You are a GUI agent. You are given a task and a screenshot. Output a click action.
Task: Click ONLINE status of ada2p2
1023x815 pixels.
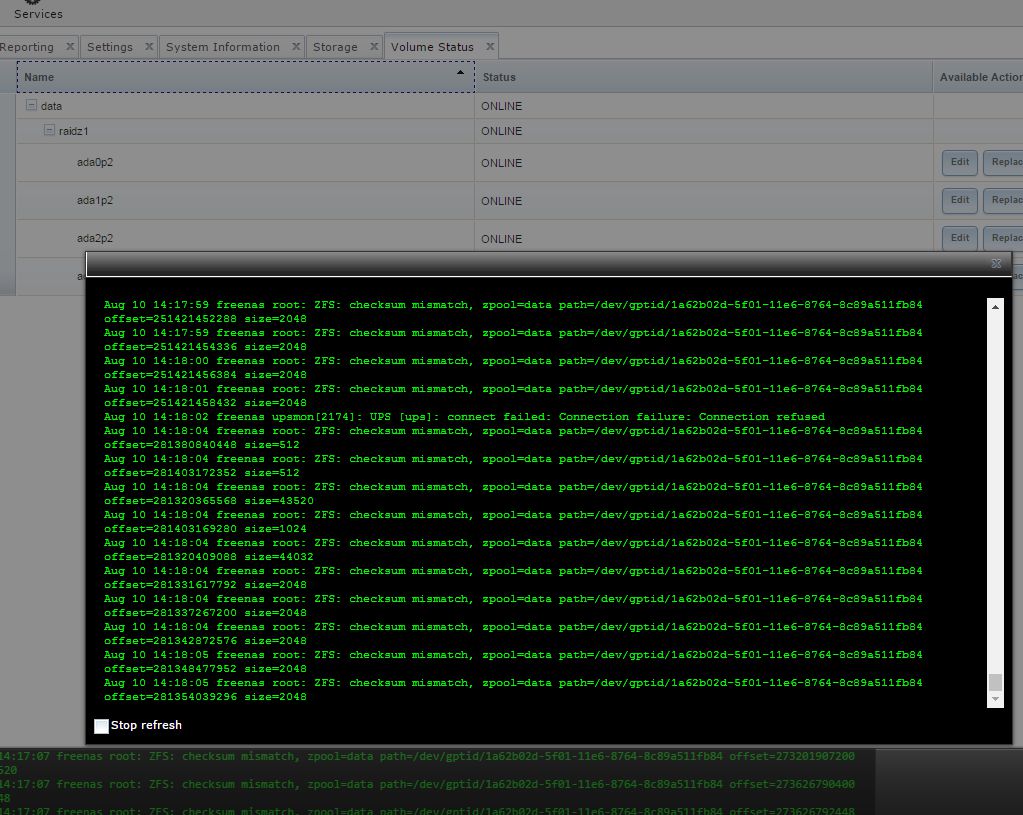(501, 239)
